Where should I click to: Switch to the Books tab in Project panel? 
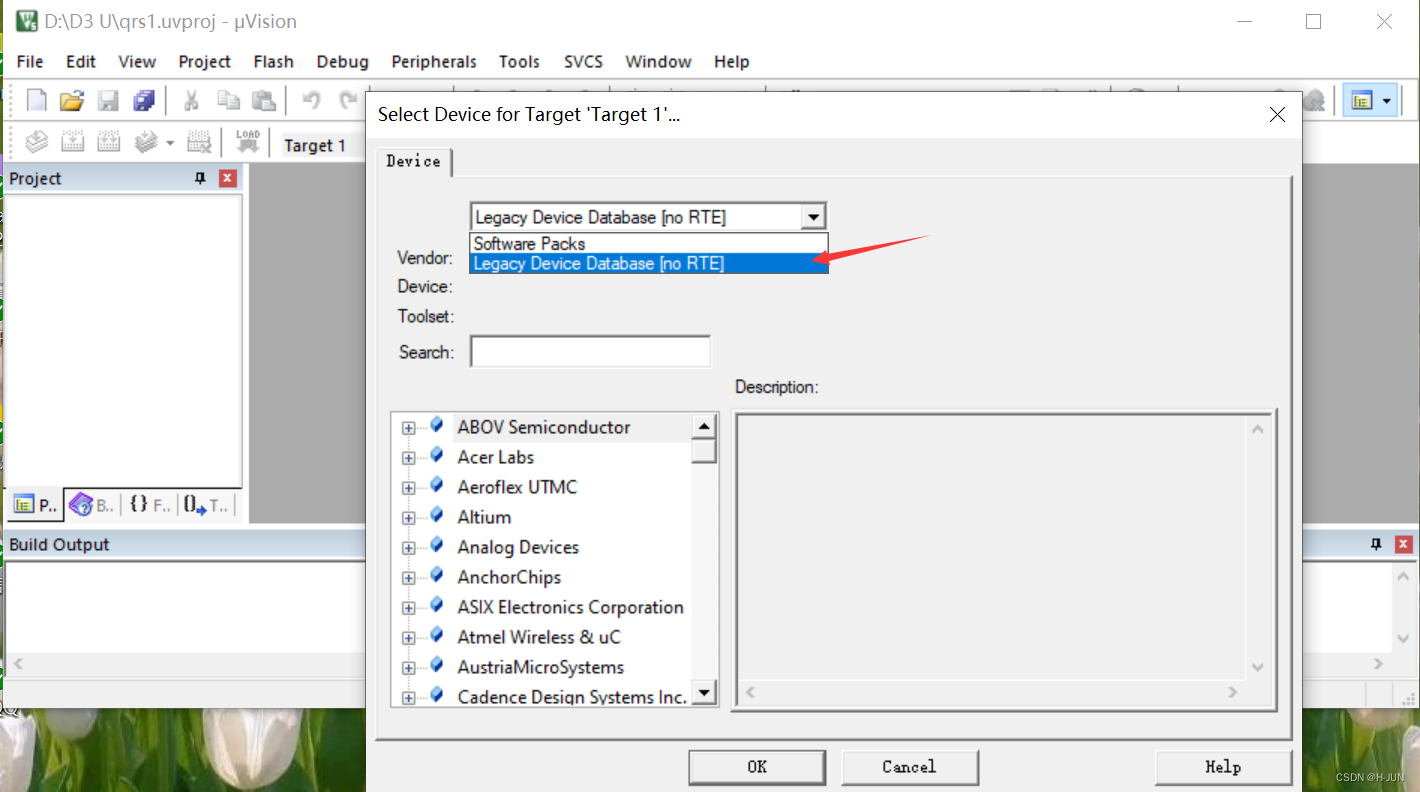[x=92, y=506]
